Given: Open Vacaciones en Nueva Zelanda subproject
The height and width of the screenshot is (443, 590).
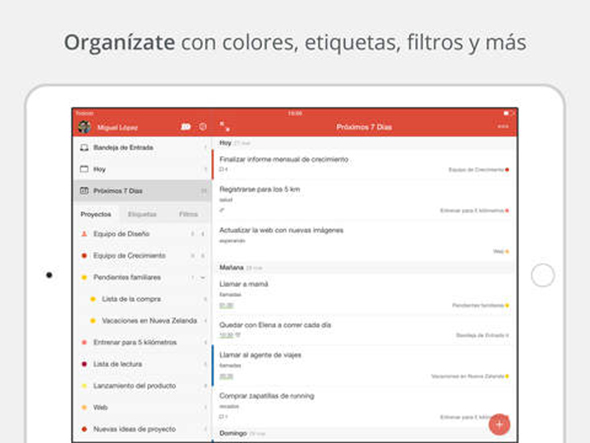Looking at the screenshot, I should coord(142,321).
